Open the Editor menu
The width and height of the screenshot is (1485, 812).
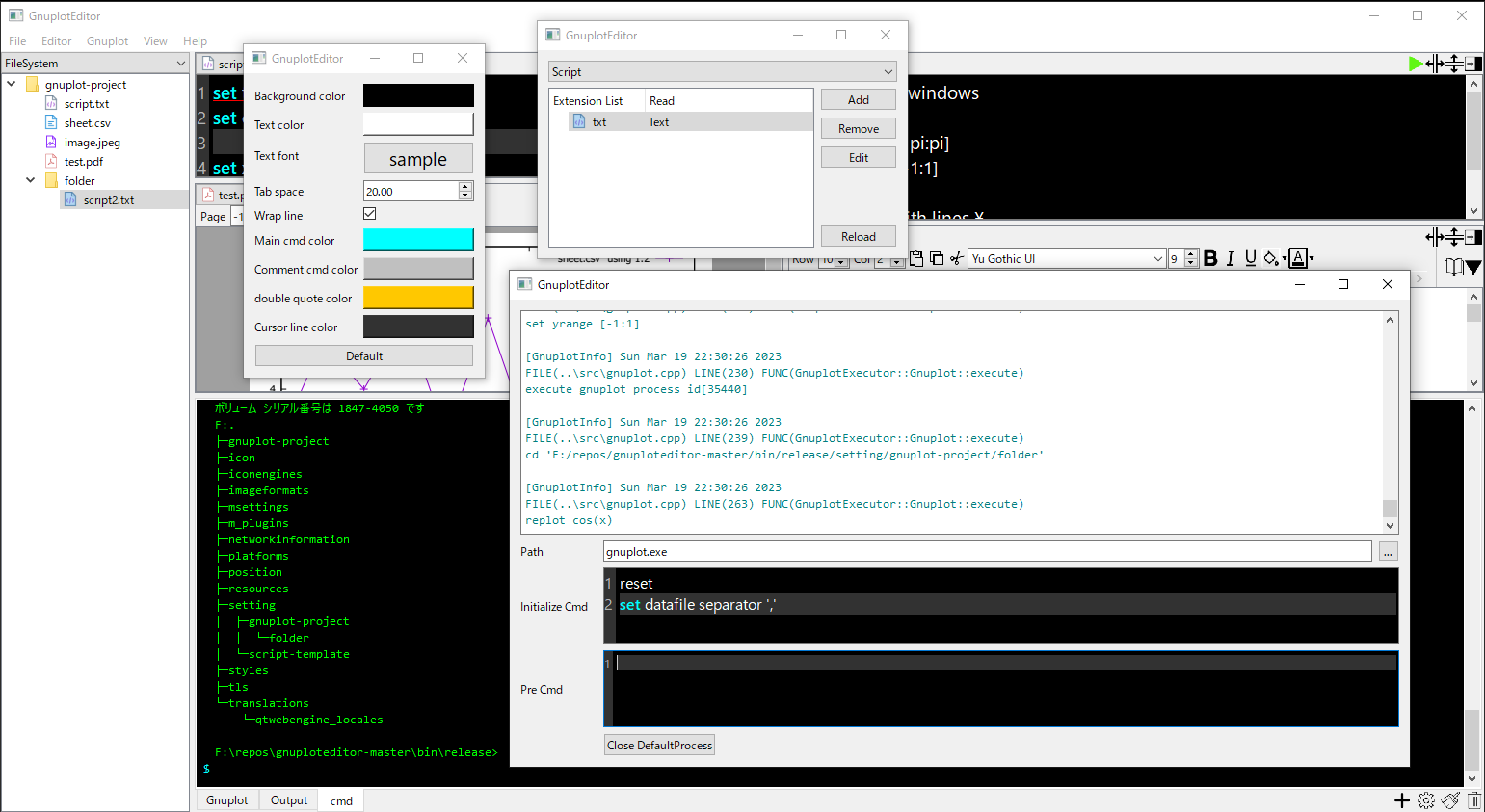(x=56, y=41)
